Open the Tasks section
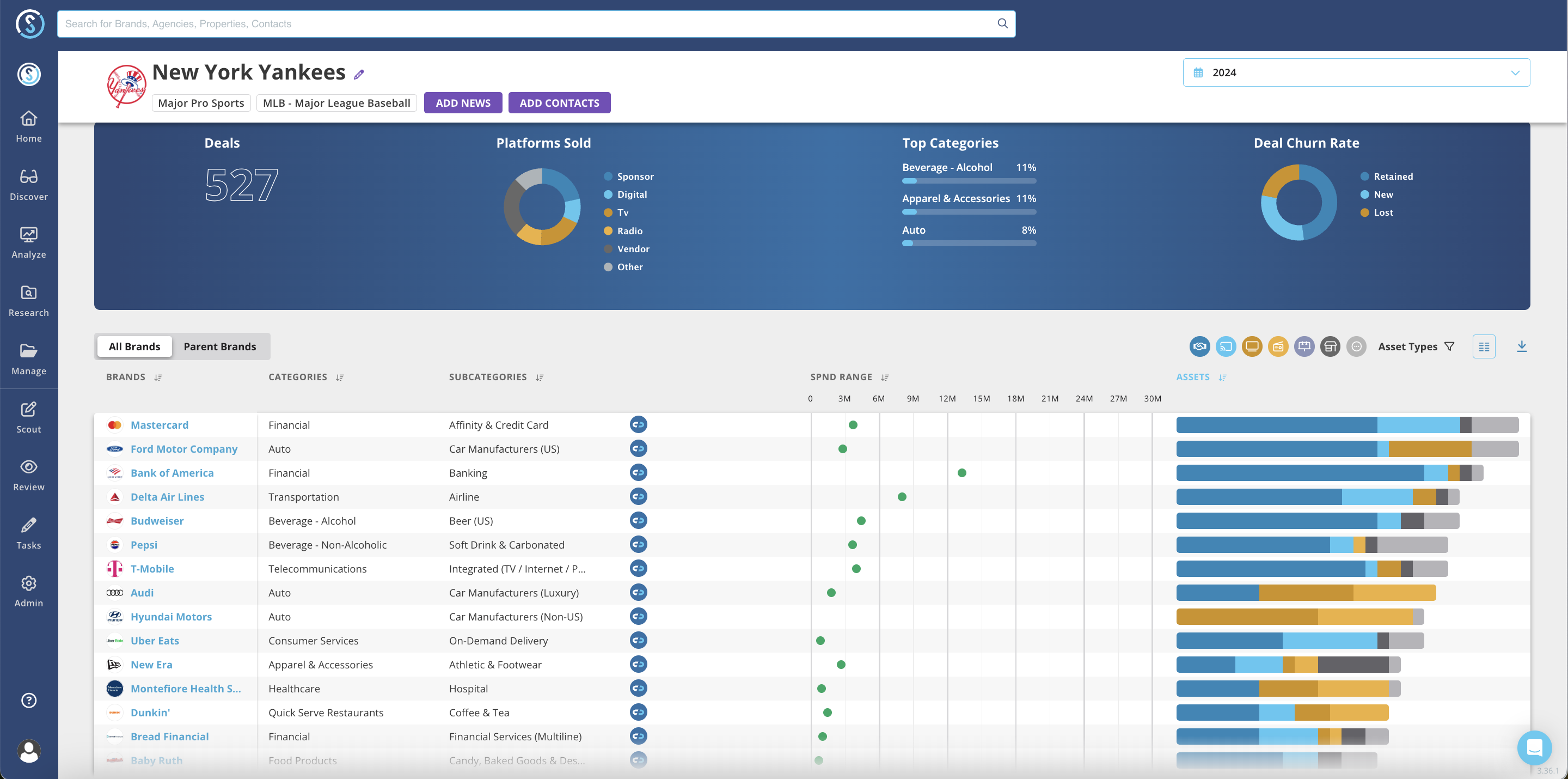The image size is (1568, 779). (29, 533)
